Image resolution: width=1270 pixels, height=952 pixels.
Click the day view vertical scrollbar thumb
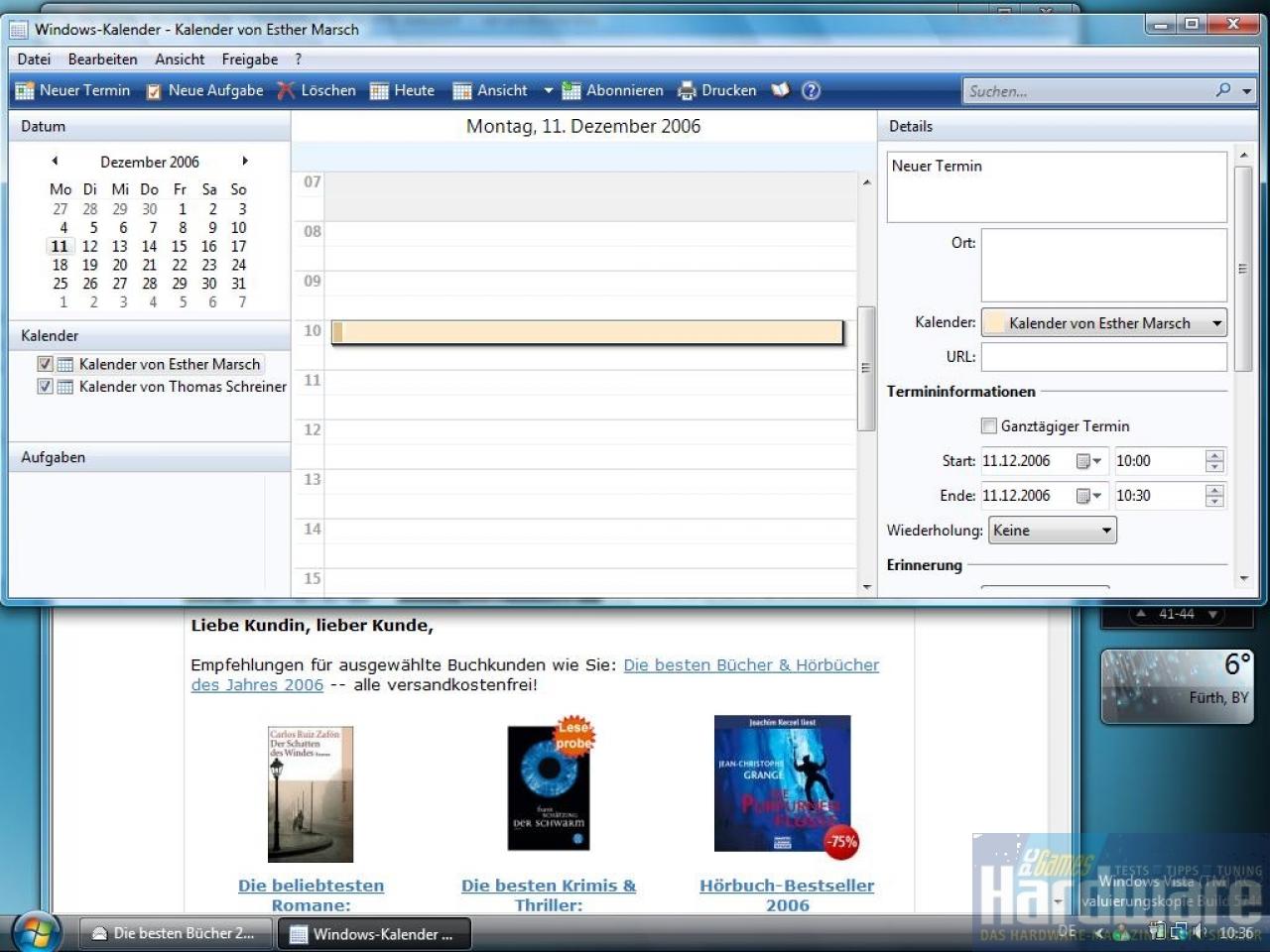865,368
